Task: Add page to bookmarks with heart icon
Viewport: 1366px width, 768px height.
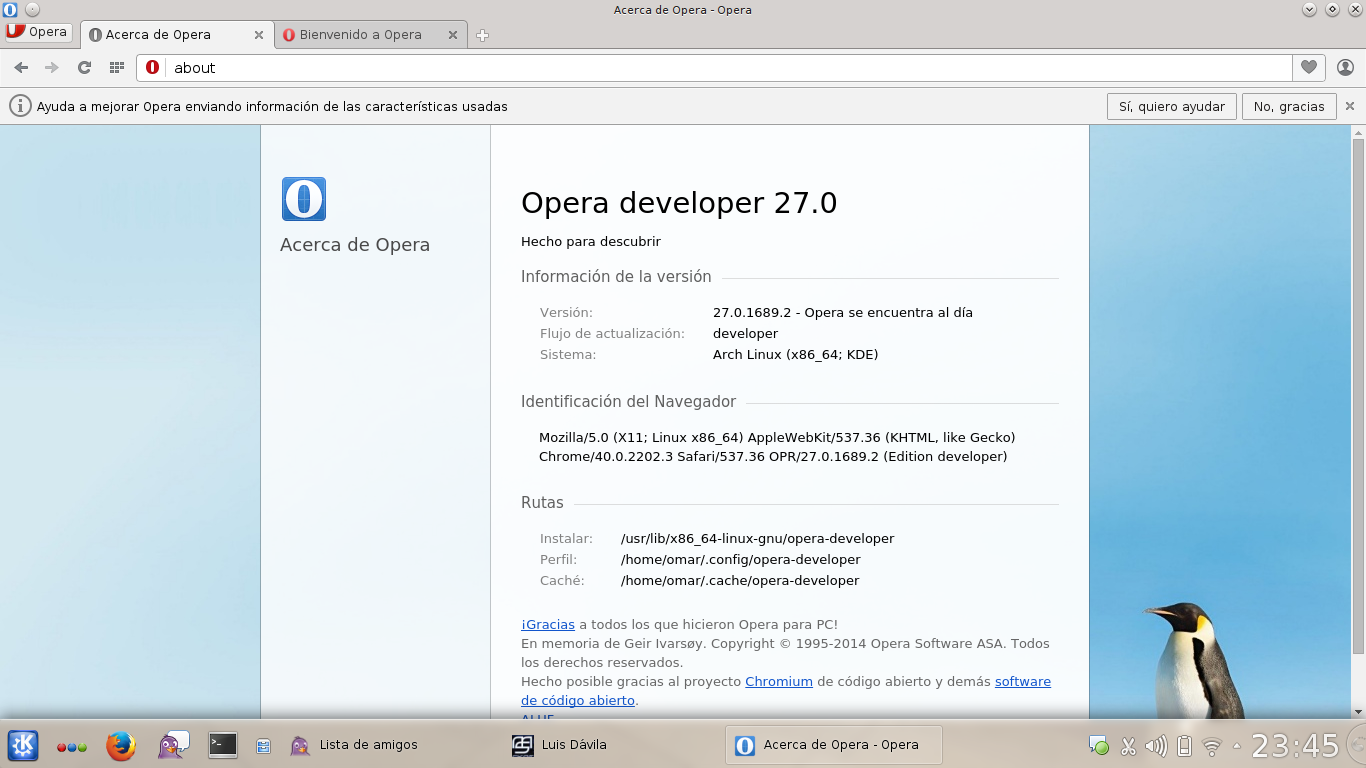Action: [x=1308, y=68]
